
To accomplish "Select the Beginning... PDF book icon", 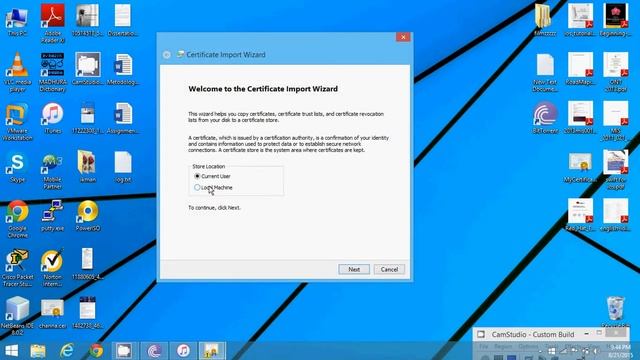I will 616,20.
